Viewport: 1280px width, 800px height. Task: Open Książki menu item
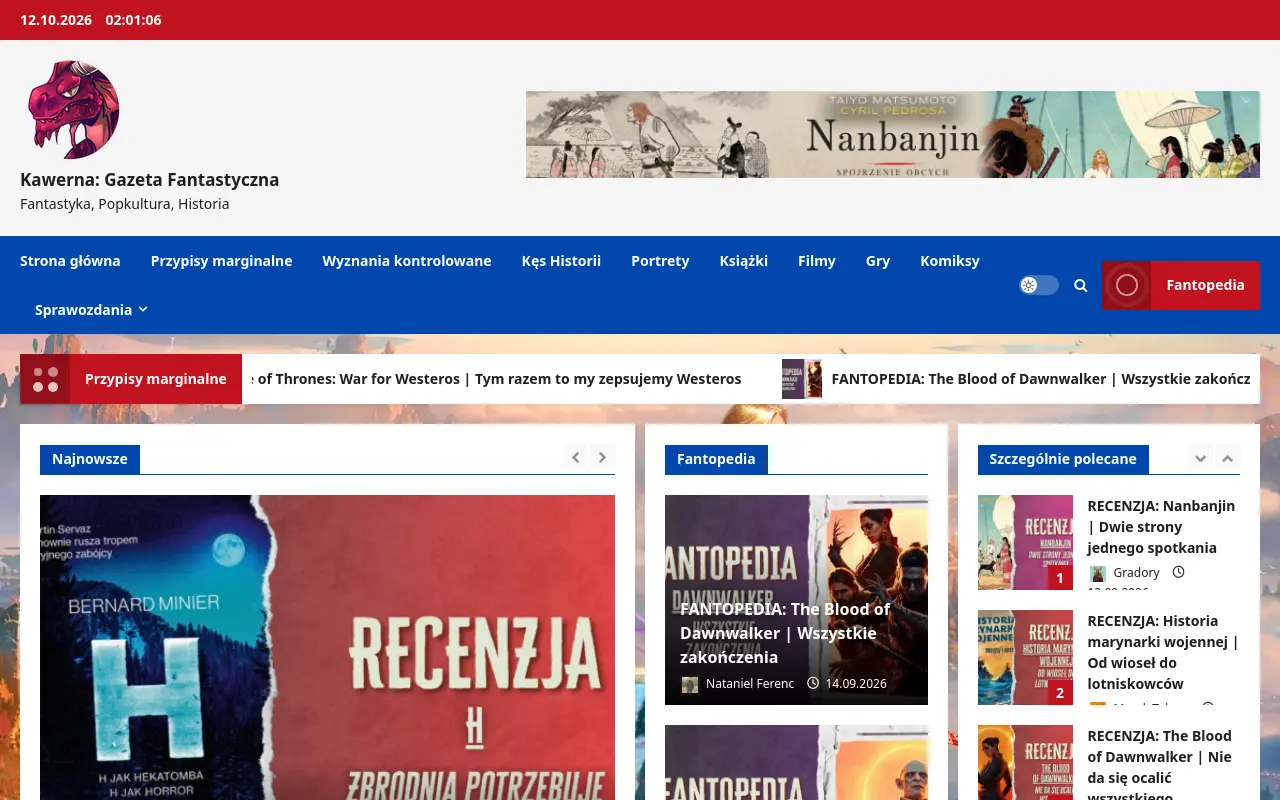(x=744, y=261)
